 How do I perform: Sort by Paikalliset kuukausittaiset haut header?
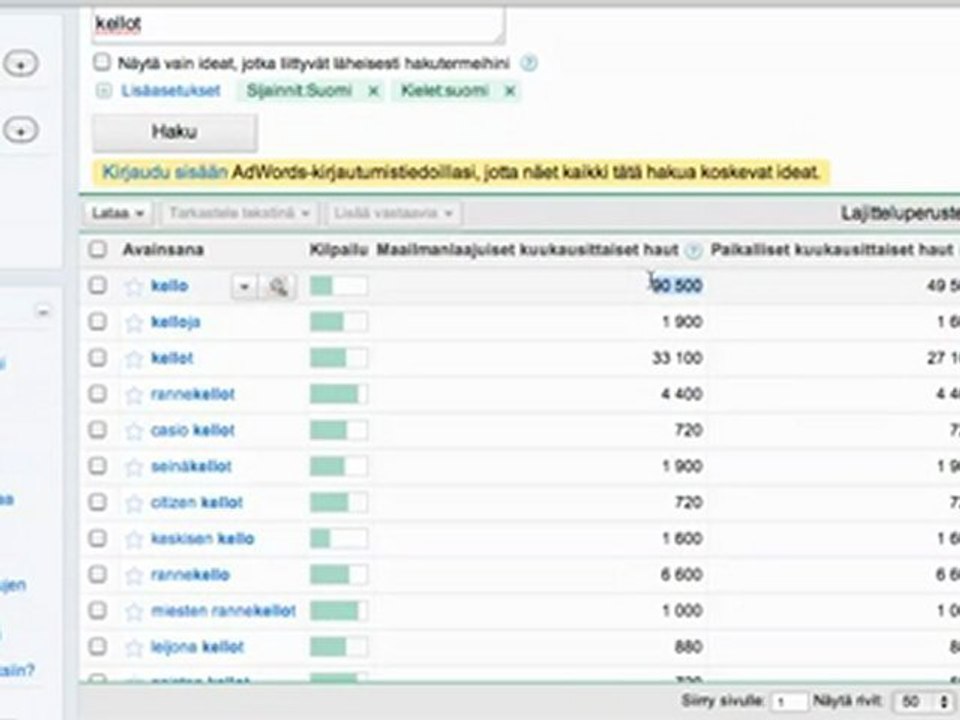click(x=832, y=250)
